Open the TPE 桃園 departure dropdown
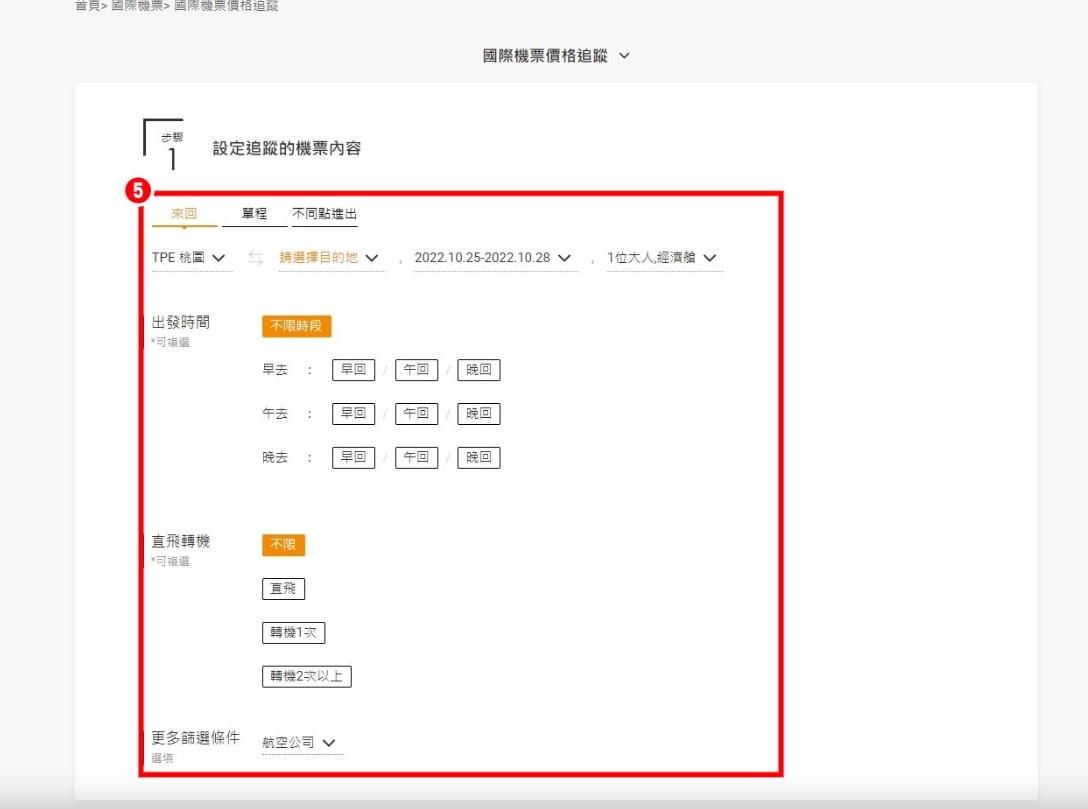 (x=189, y=258)
